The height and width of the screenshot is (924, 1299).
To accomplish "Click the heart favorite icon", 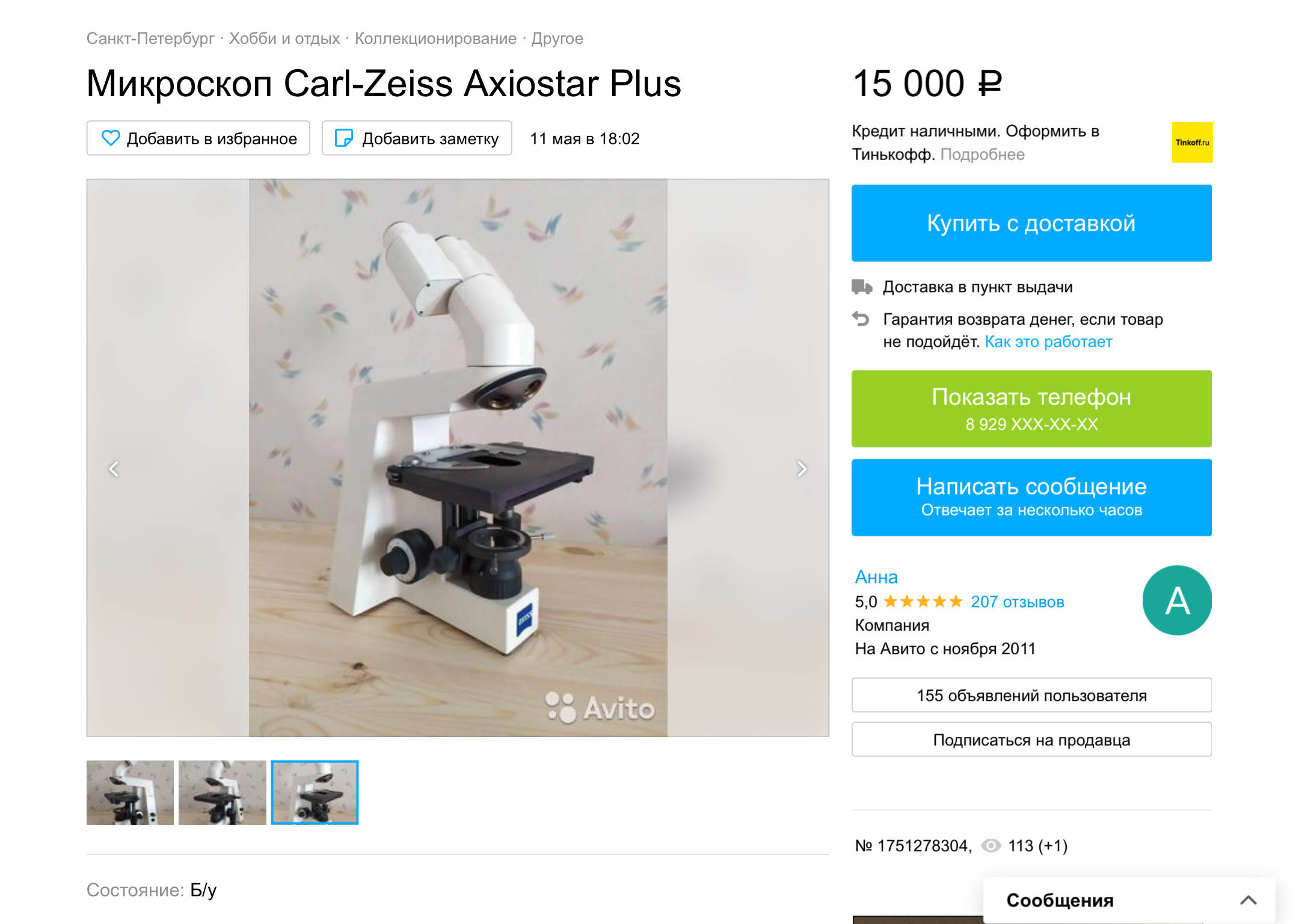I will point(111,138).
